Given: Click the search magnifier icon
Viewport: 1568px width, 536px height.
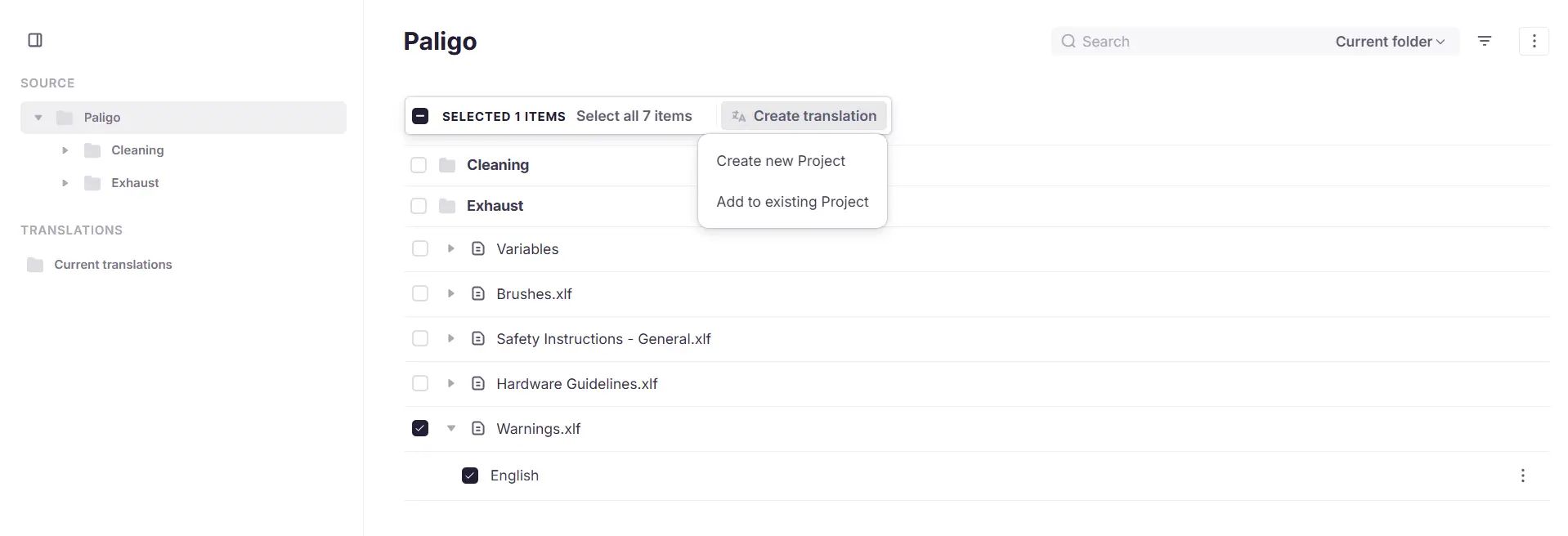Looking at the screenshot, I should (x=1068, y=41).
